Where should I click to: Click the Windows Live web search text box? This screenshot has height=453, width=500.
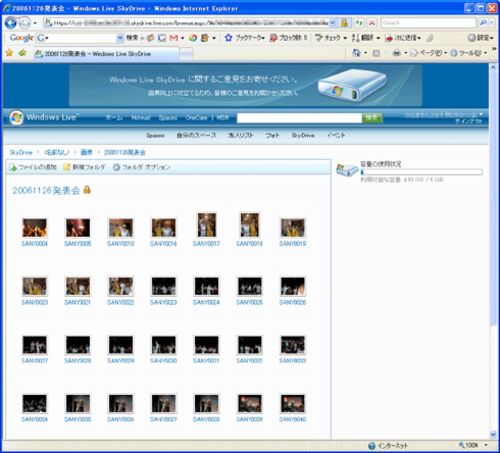coord(299,118)
